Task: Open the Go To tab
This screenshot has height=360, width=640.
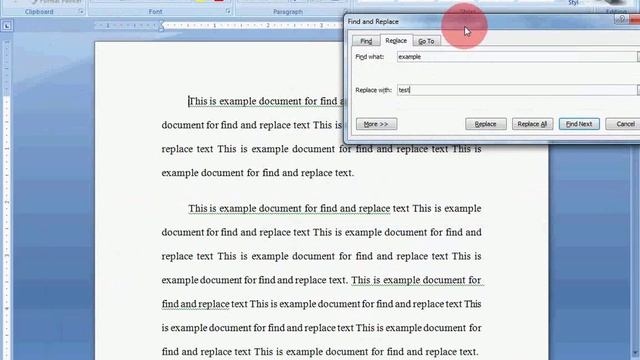Action: [426, 41]
